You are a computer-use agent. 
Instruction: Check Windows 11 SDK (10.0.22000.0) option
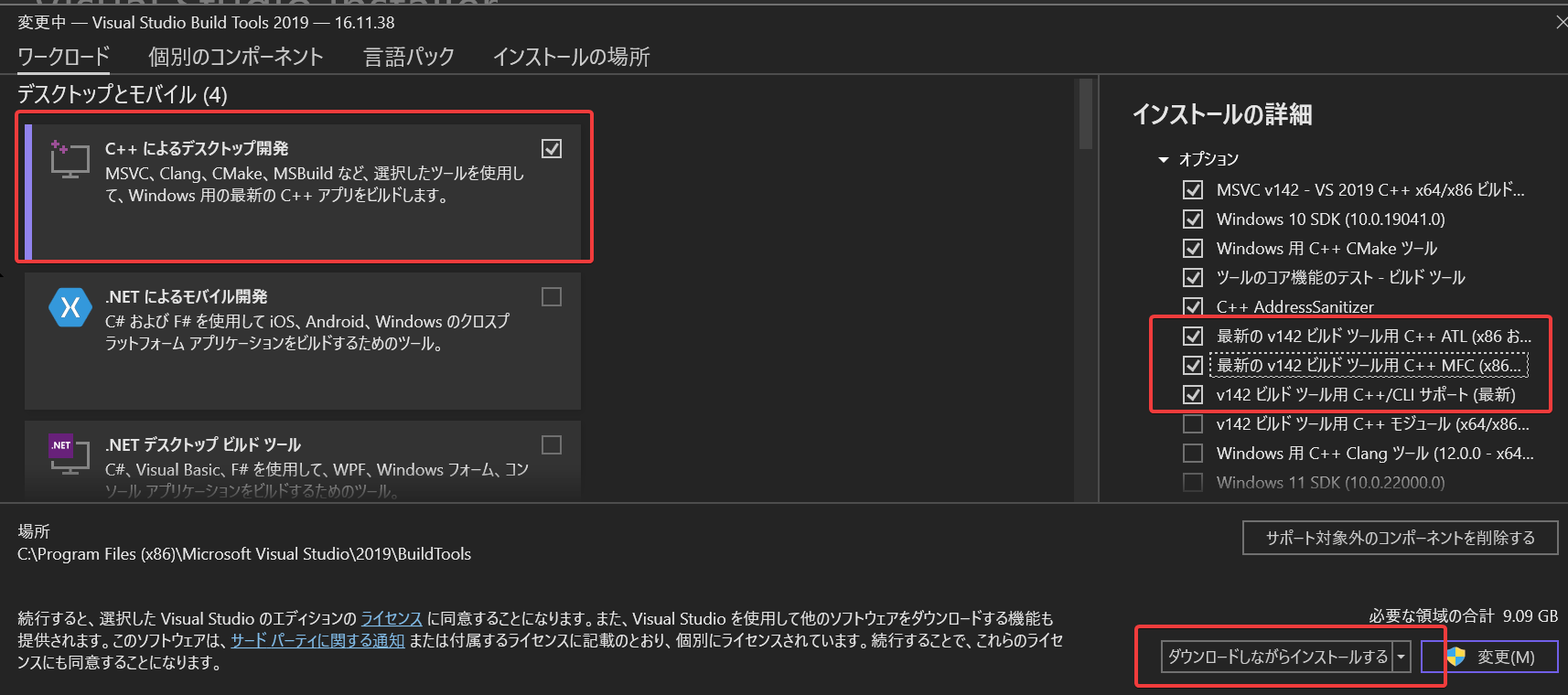[x=1193, y=482]
